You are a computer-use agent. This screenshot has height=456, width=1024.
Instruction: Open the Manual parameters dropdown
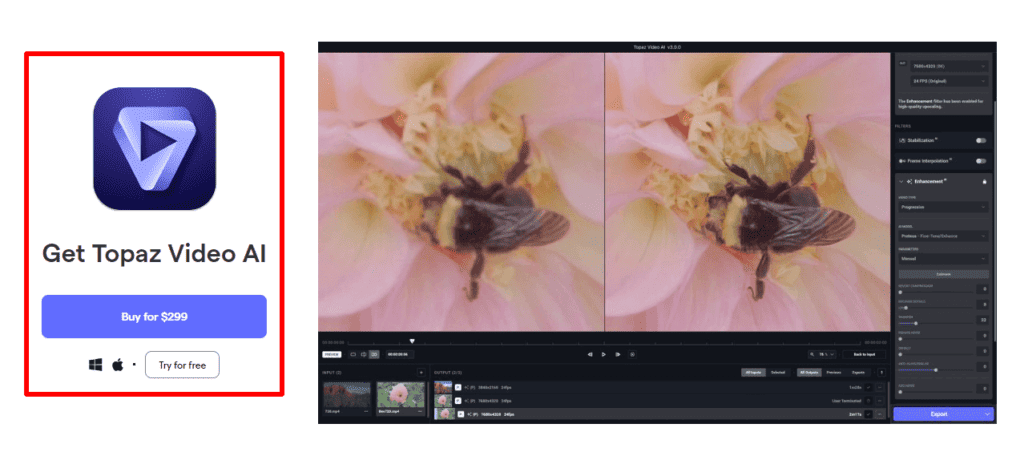pos(944,259)
